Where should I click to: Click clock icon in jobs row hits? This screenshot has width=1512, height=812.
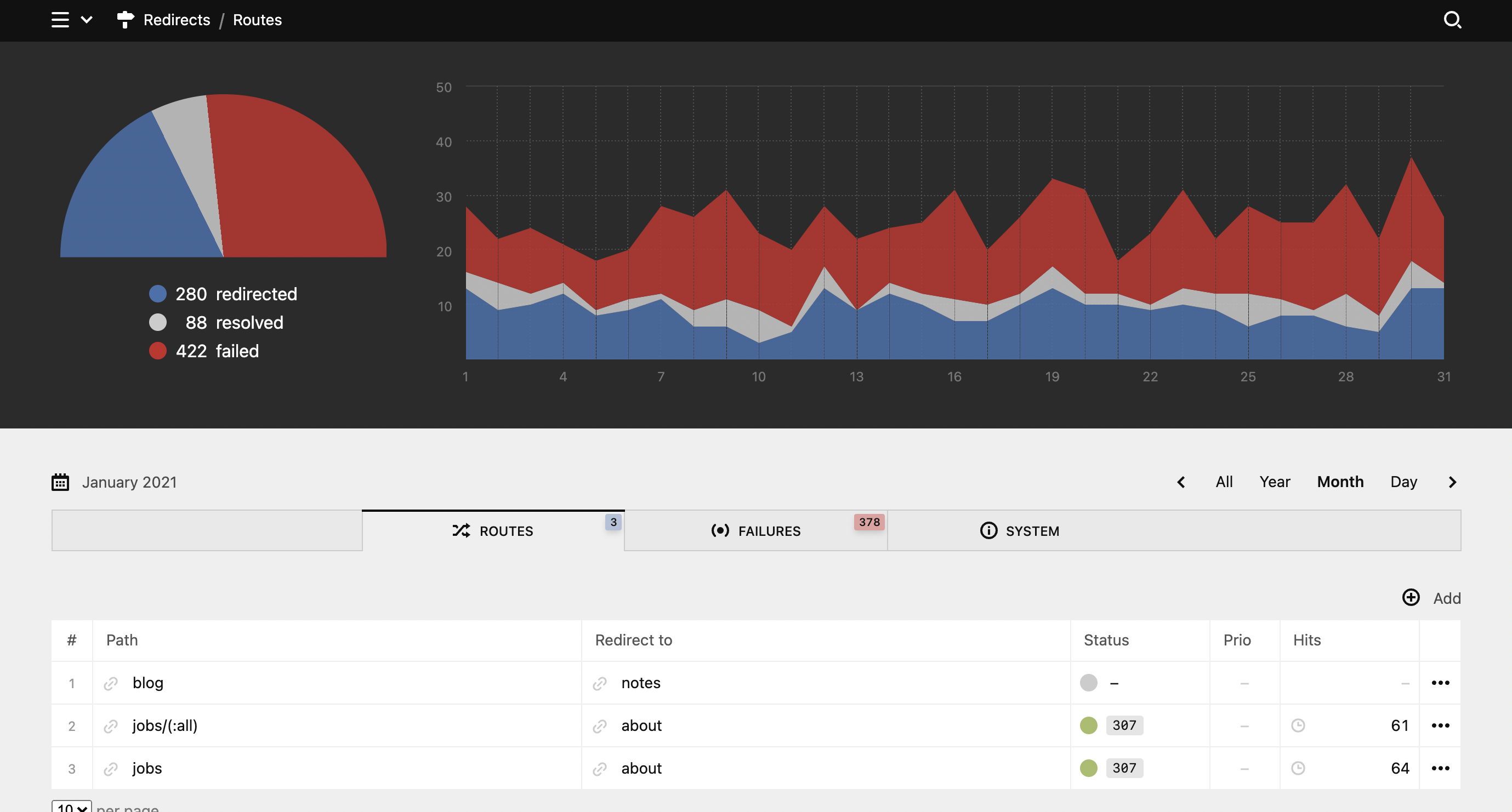coord(1298,769)
